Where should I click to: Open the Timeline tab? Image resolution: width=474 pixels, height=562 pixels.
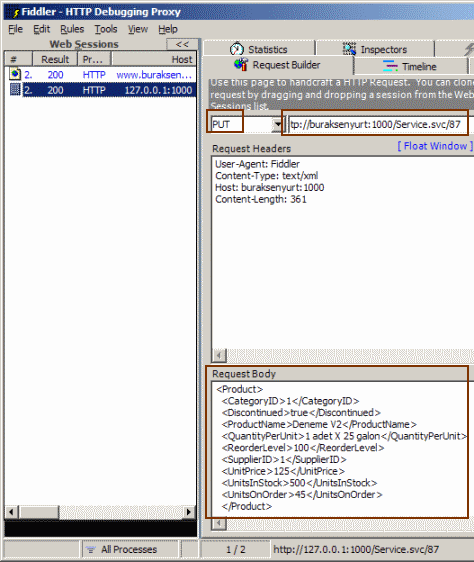pyautogui.click(x=411, y=66)
